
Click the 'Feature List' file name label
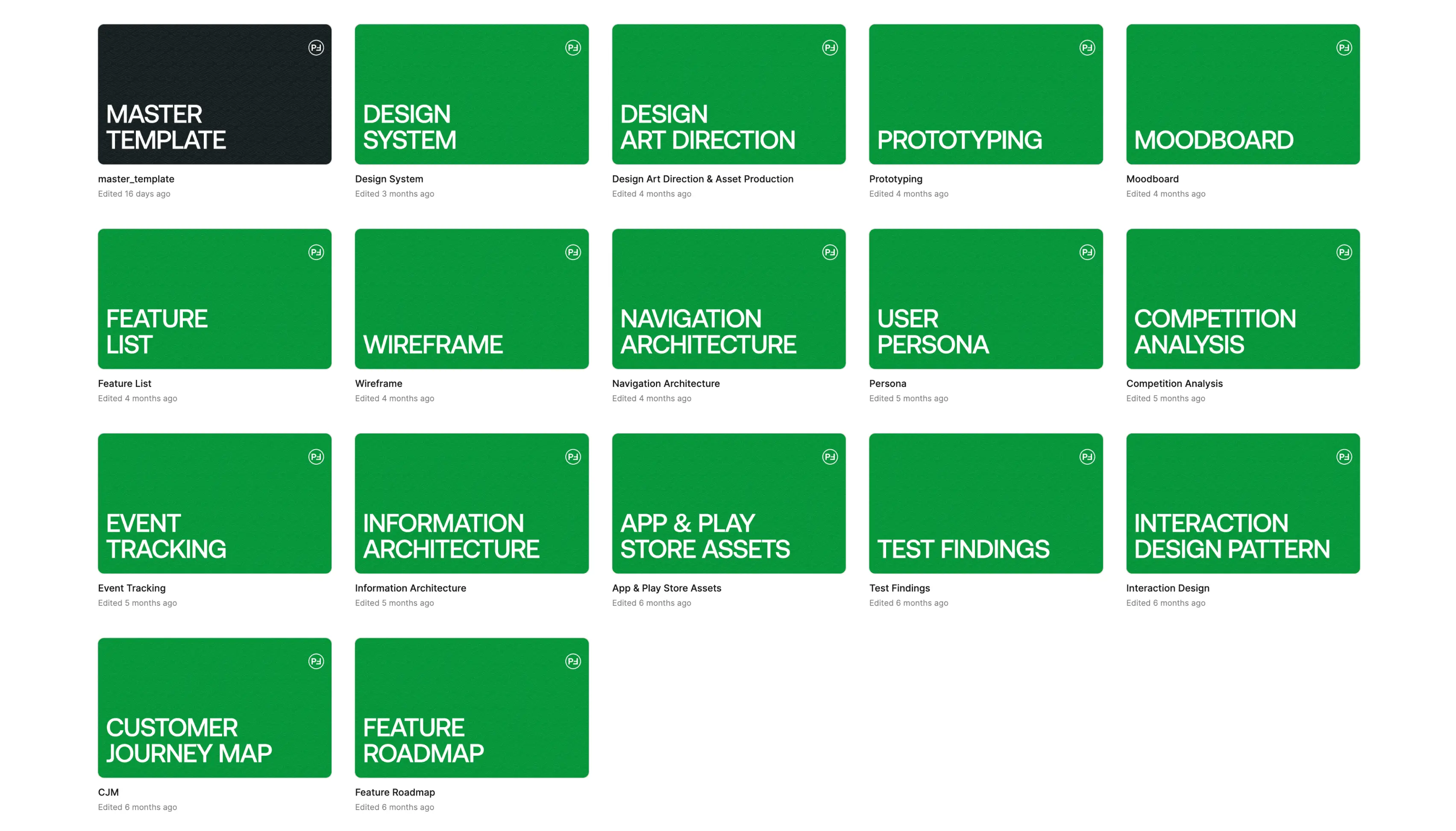pos(124,383)
